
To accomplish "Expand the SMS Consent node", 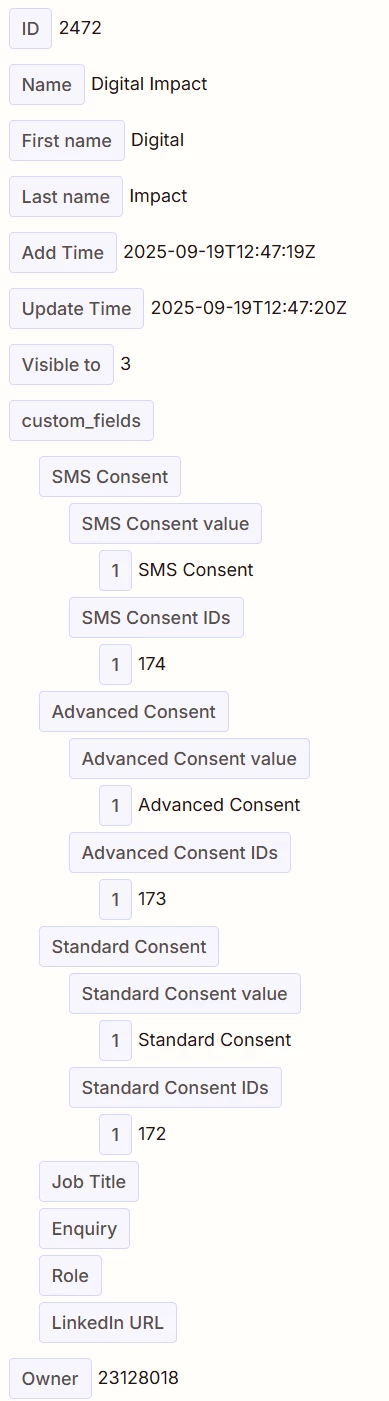I will tap(110, 477).
